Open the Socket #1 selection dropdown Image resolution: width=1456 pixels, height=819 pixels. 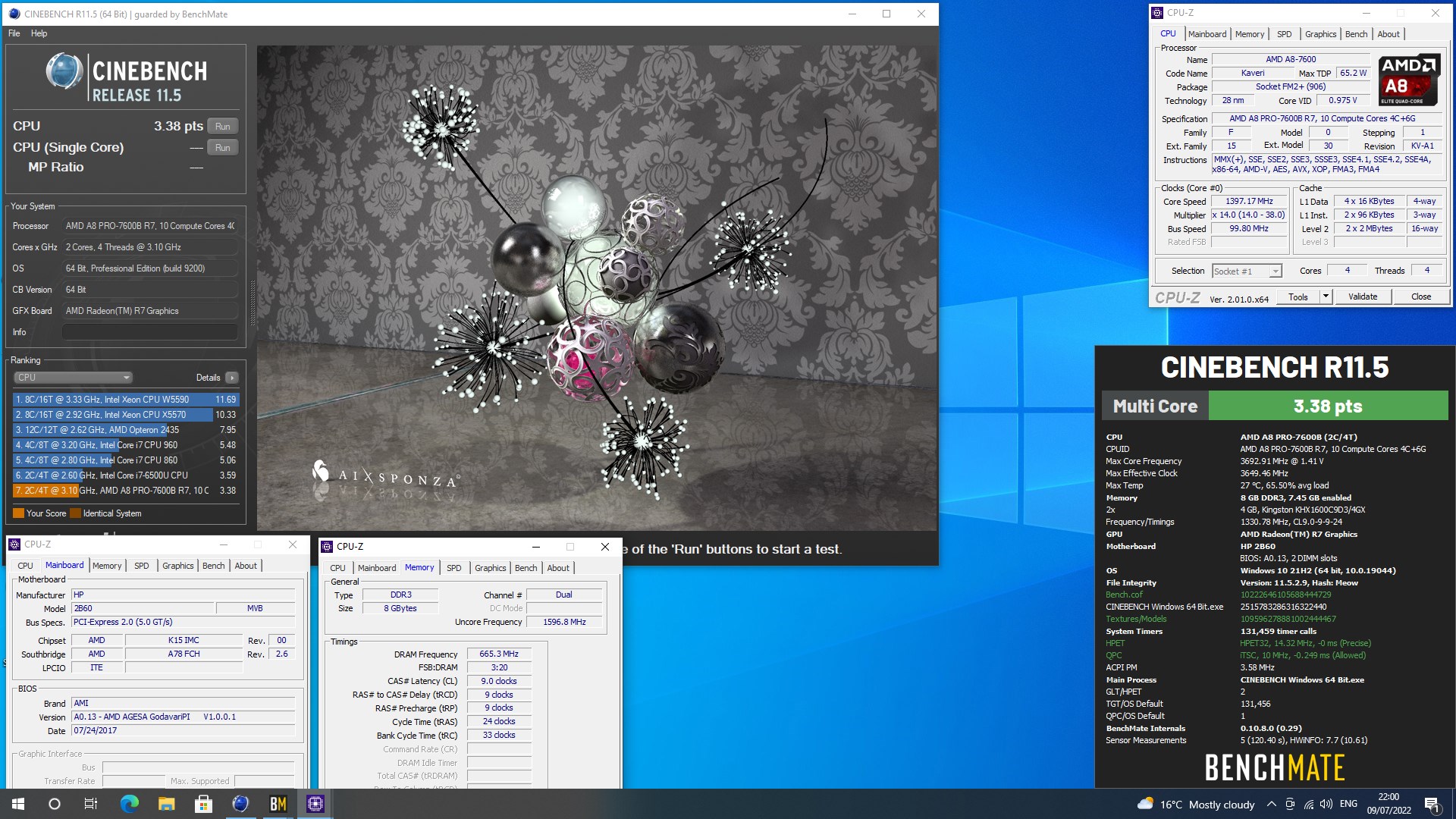[x=1247, y=271]
